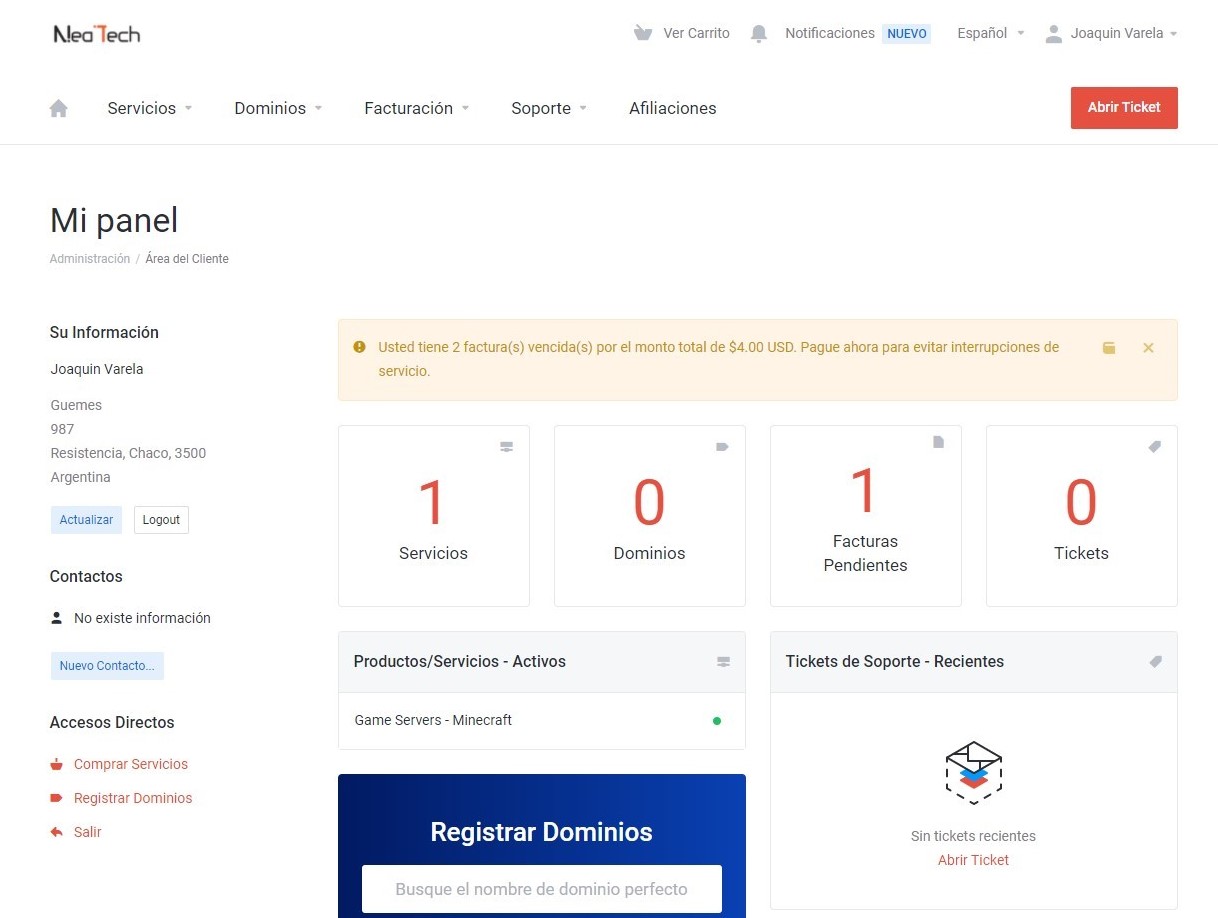The height and width of the screenshot is (918, 1218).
Task: Open the Registrar Dominios shortcut link
Action: click(133, 798)
